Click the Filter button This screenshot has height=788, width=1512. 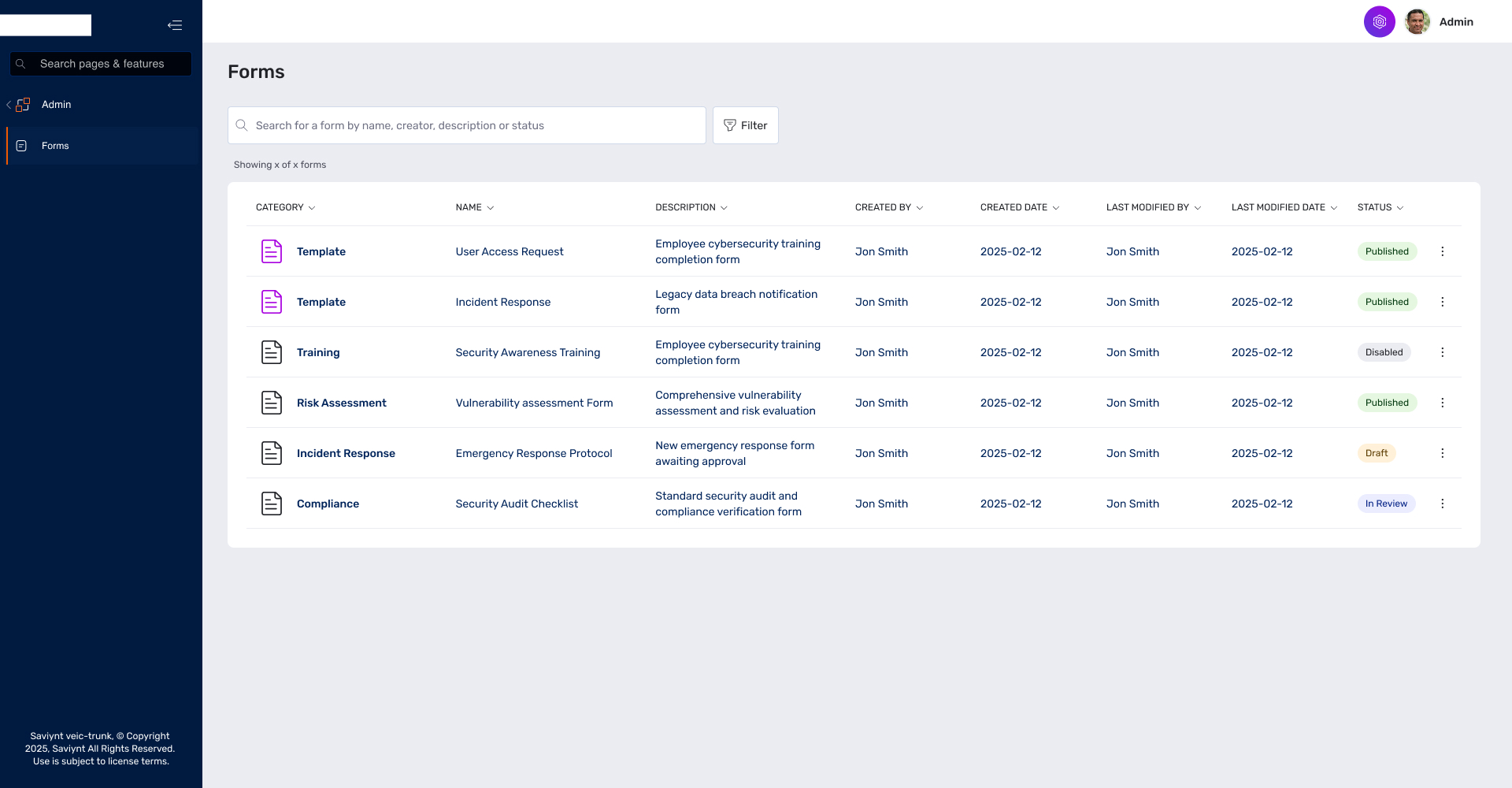745,125
